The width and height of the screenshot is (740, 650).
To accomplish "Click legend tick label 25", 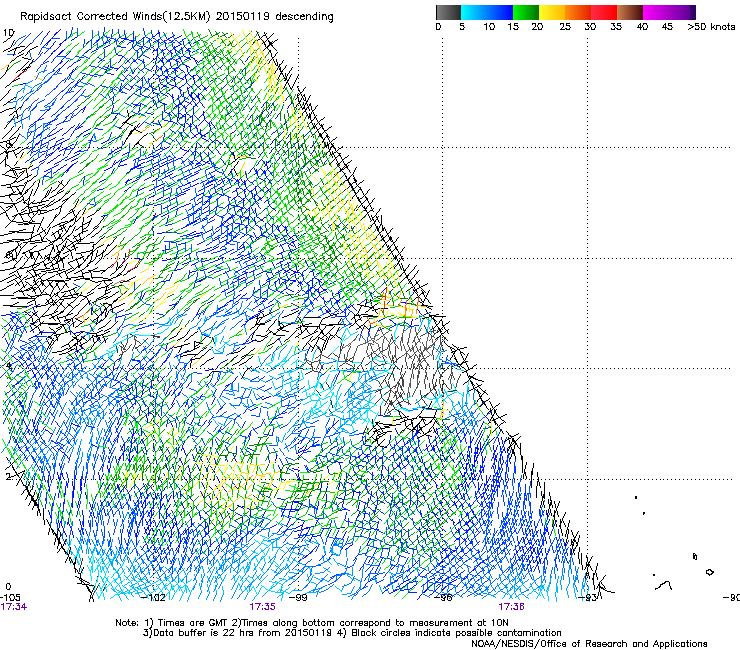I will (565, 27).
